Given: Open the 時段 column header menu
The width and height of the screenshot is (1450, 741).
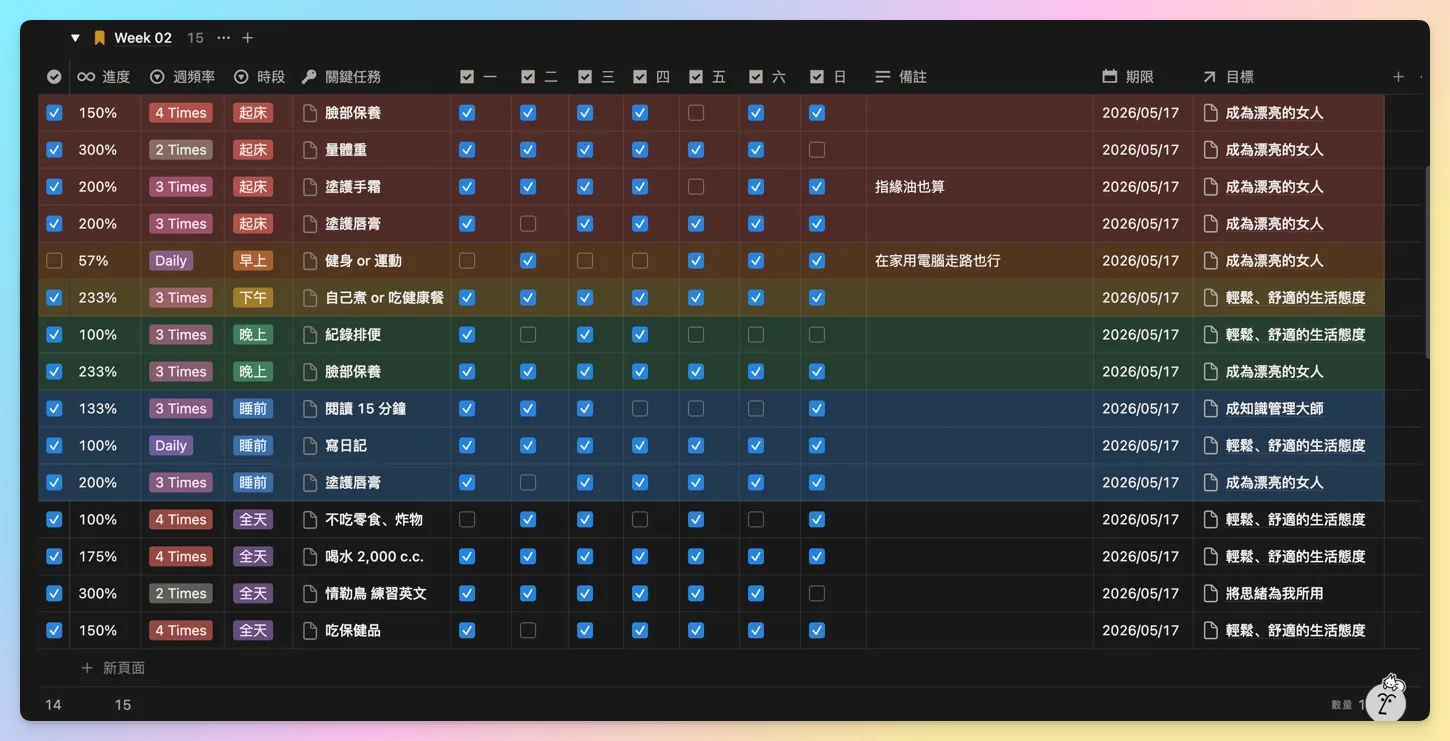Looking at the screenshot, I should tap(259, 77).
